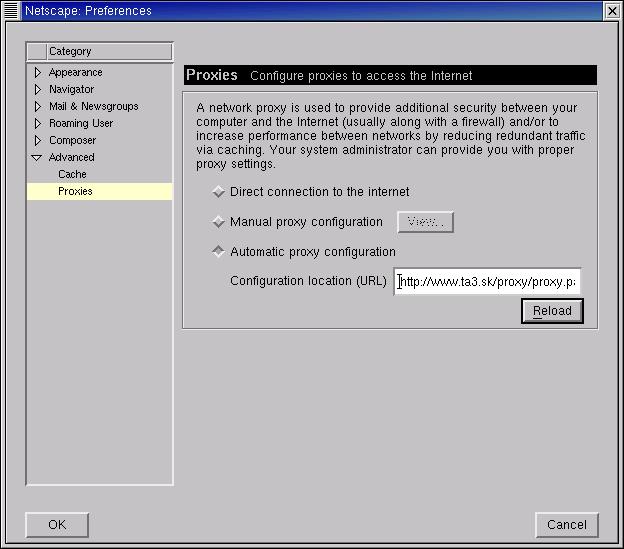Select Roaming User label
This screenshot has height=549, width=624.
pyautogui.click(x=81, y=123)
